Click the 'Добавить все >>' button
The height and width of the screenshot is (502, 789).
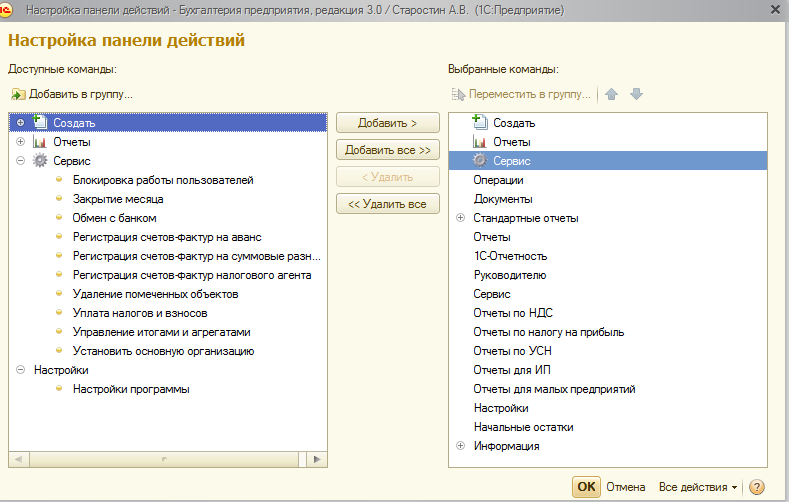point(387,150)
